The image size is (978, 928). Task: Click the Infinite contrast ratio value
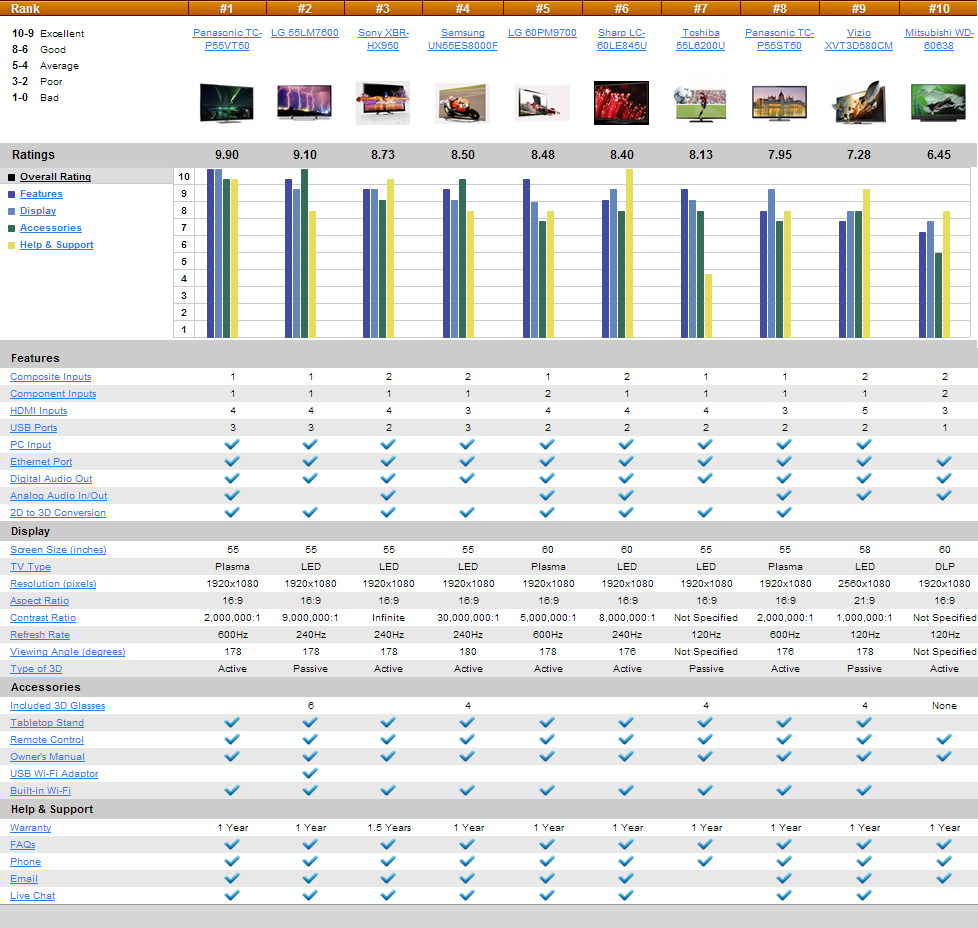(389, 617)
